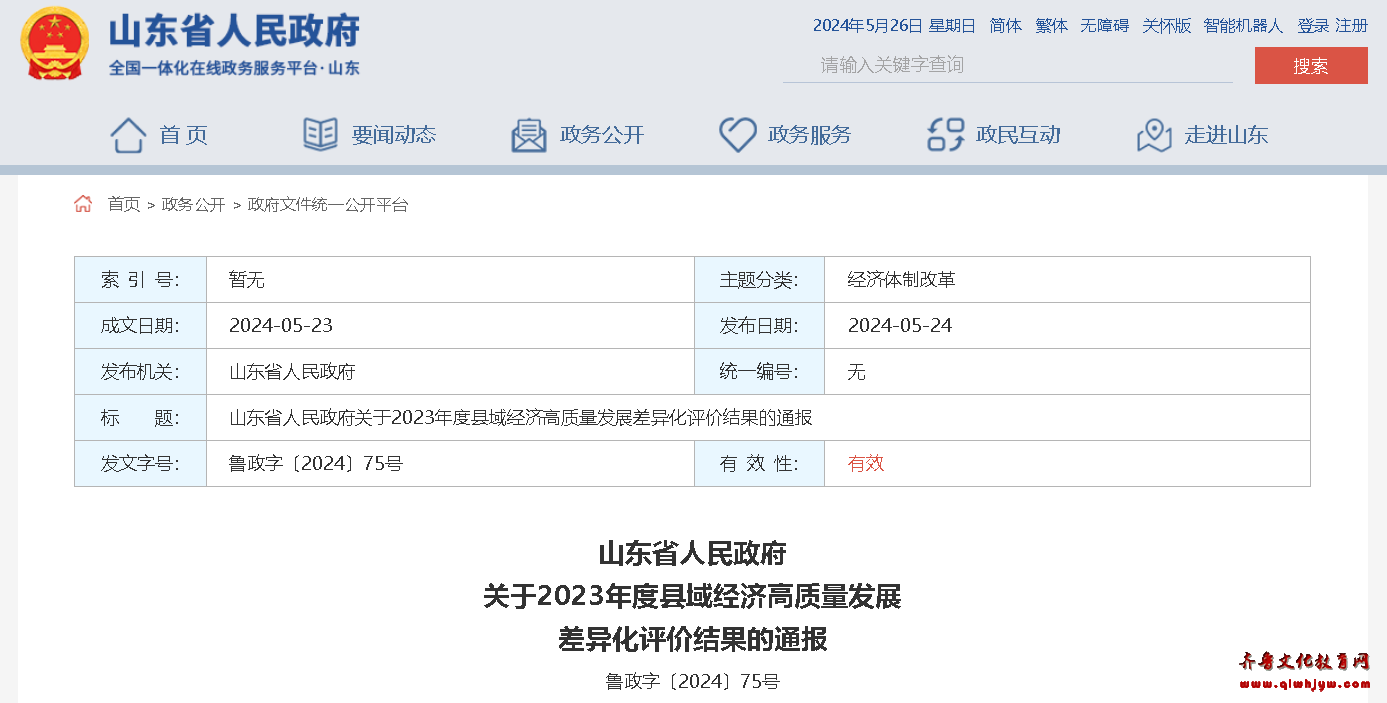
Task: Open the 智能机器人 assistant
Action: click(1243, 26)
